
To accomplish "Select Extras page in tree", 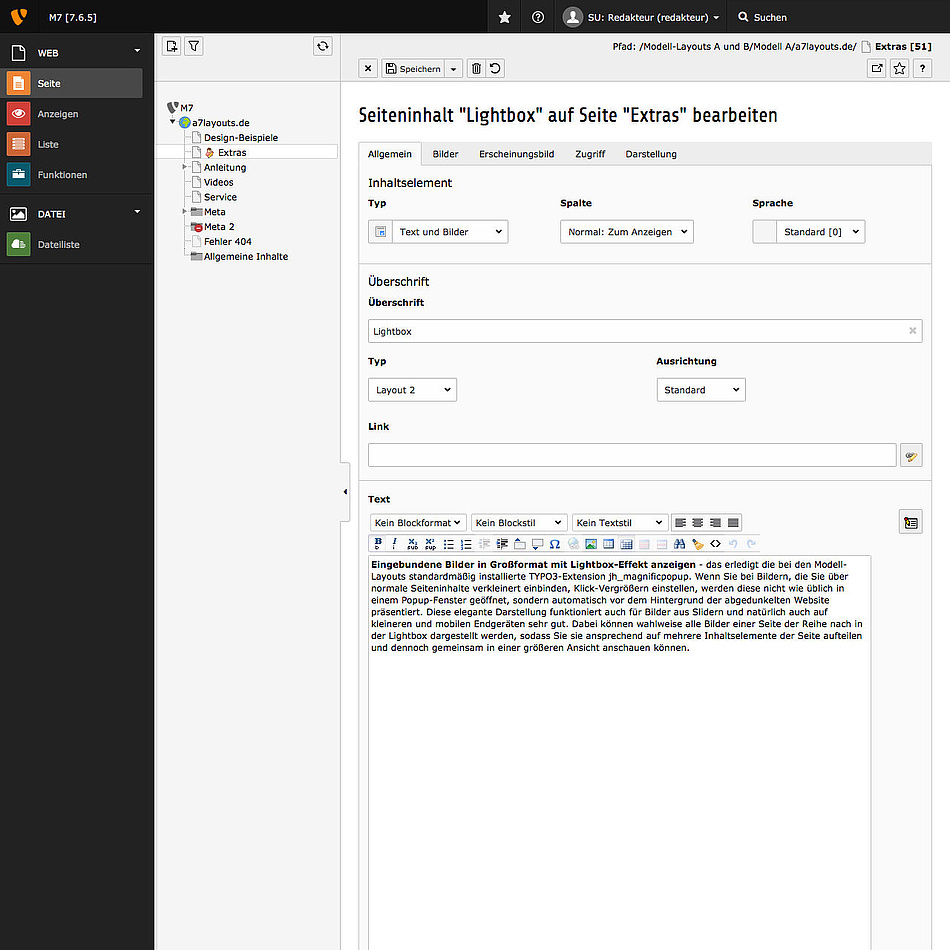I will click(231, 153).
